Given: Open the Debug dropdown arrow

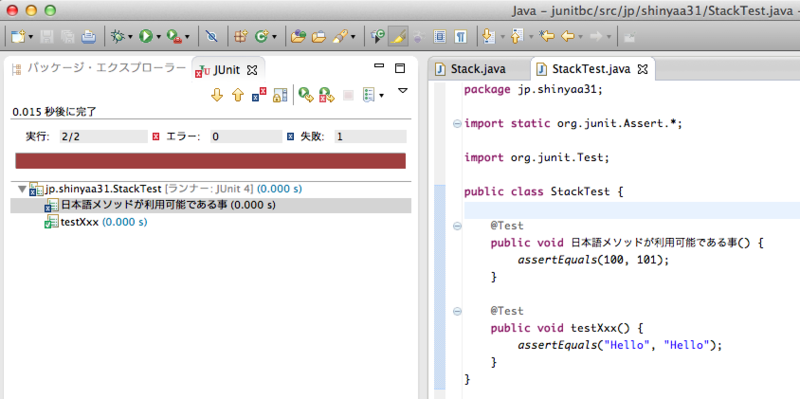Looking at the screenshot, I should point(130,37).
